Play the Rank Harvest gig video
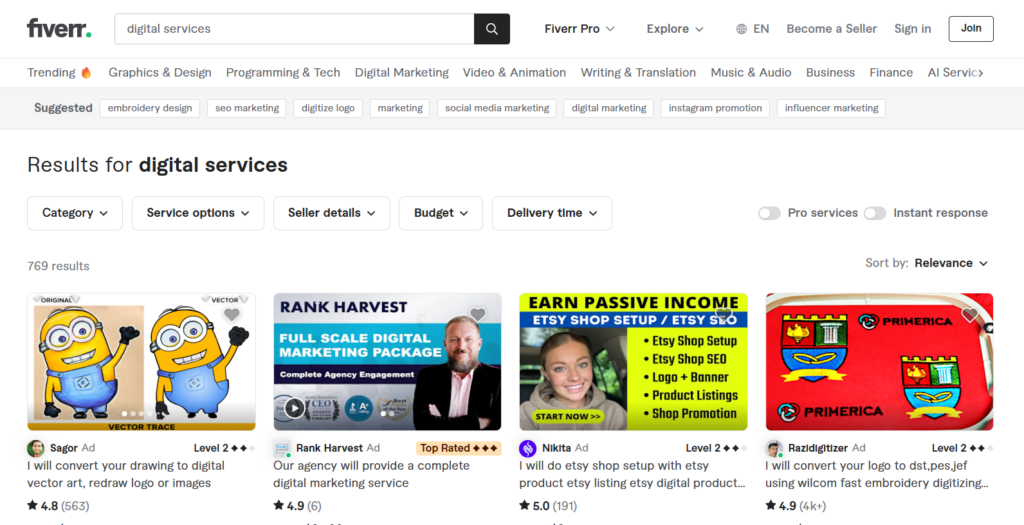Screen dimensions: 1024x525 pyautogui.click(x=295, y=408)
